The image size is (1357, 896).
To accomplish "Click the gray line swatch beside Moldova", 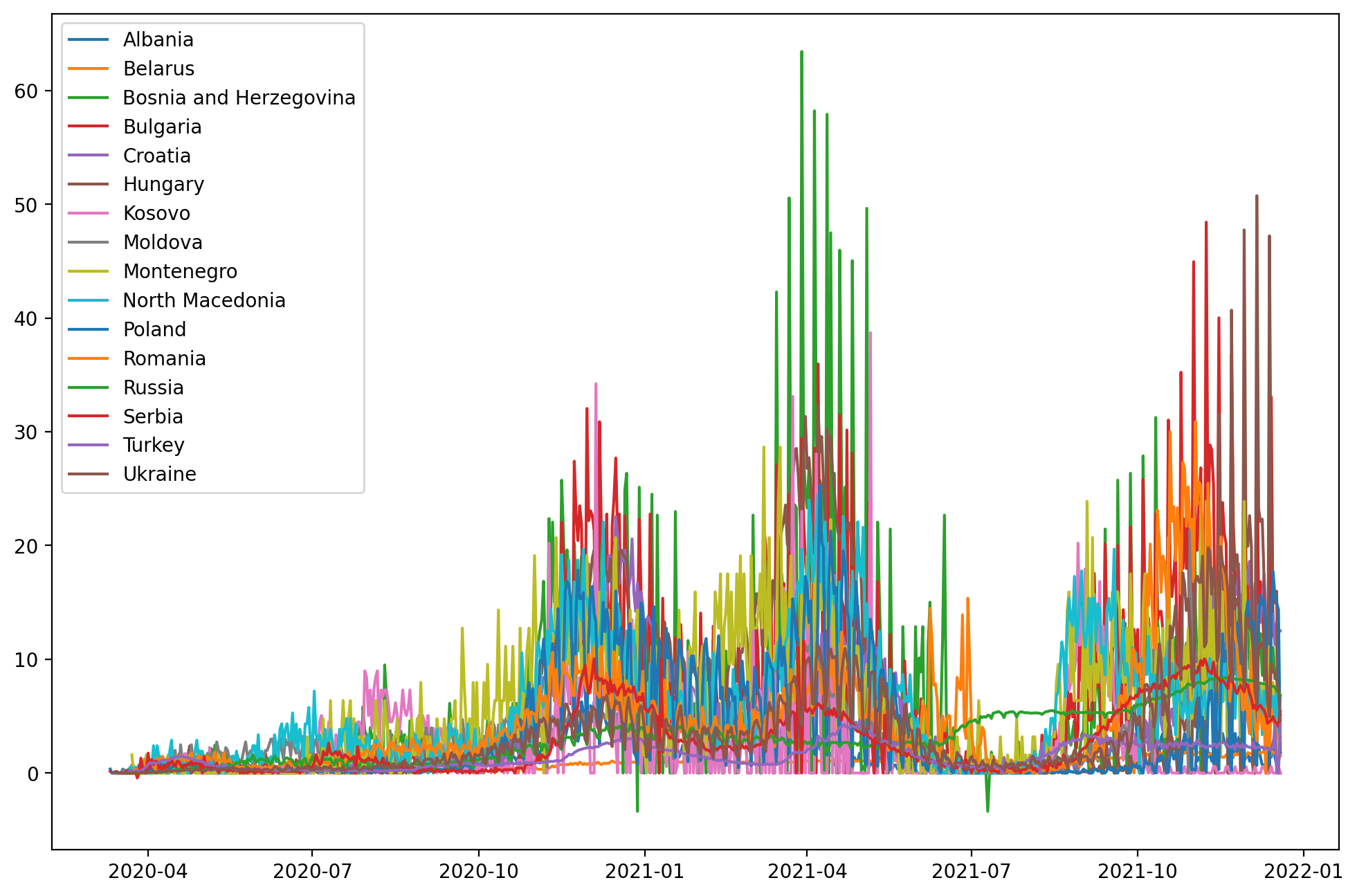I will (89, 242).
